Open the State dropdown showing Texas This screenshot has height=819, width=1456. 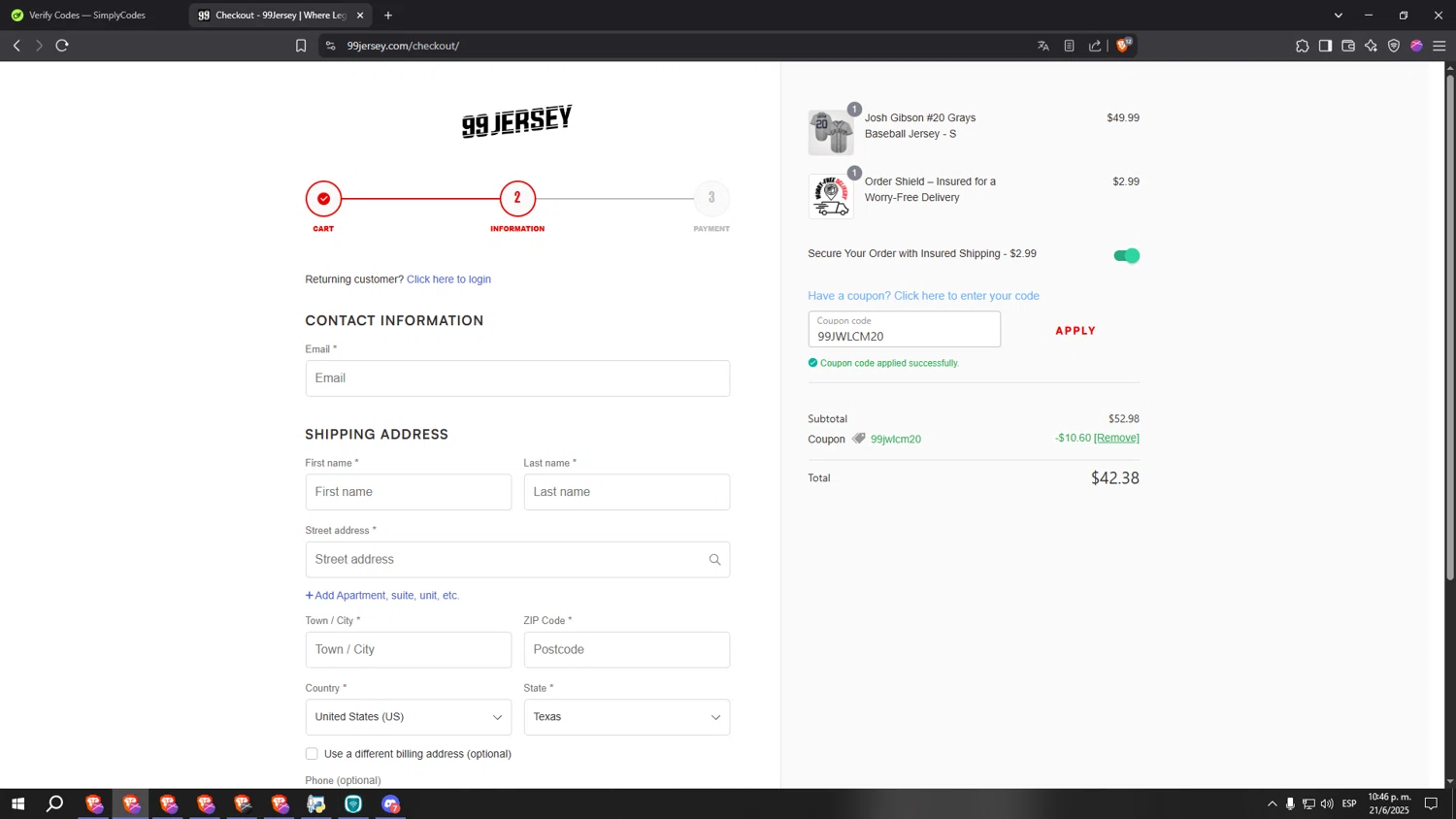626,717
